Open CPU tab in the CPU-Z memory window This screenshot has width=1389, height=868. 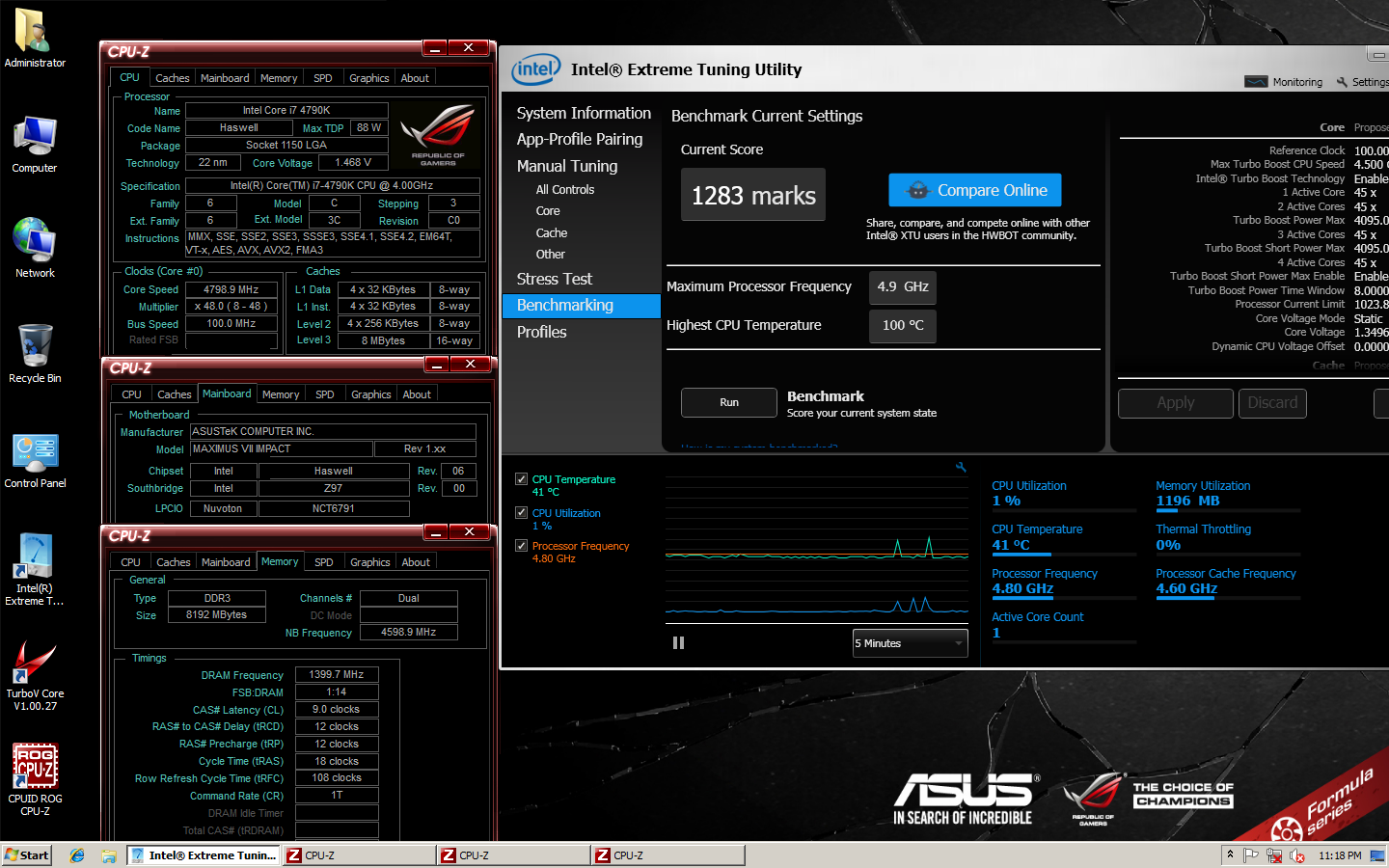click(x=131, y=562)
